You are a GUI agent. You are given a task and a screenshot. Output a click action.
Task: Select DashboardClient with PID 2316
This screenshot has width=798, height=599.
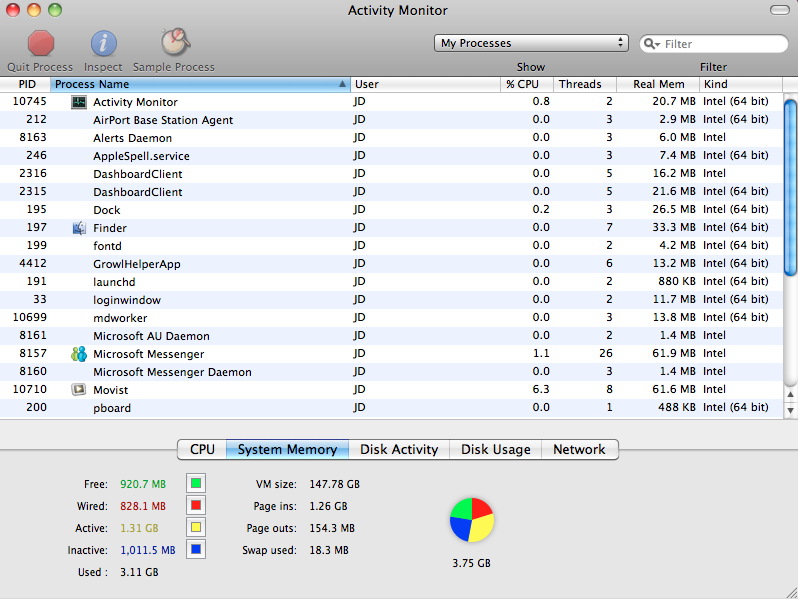coord(391,174)
